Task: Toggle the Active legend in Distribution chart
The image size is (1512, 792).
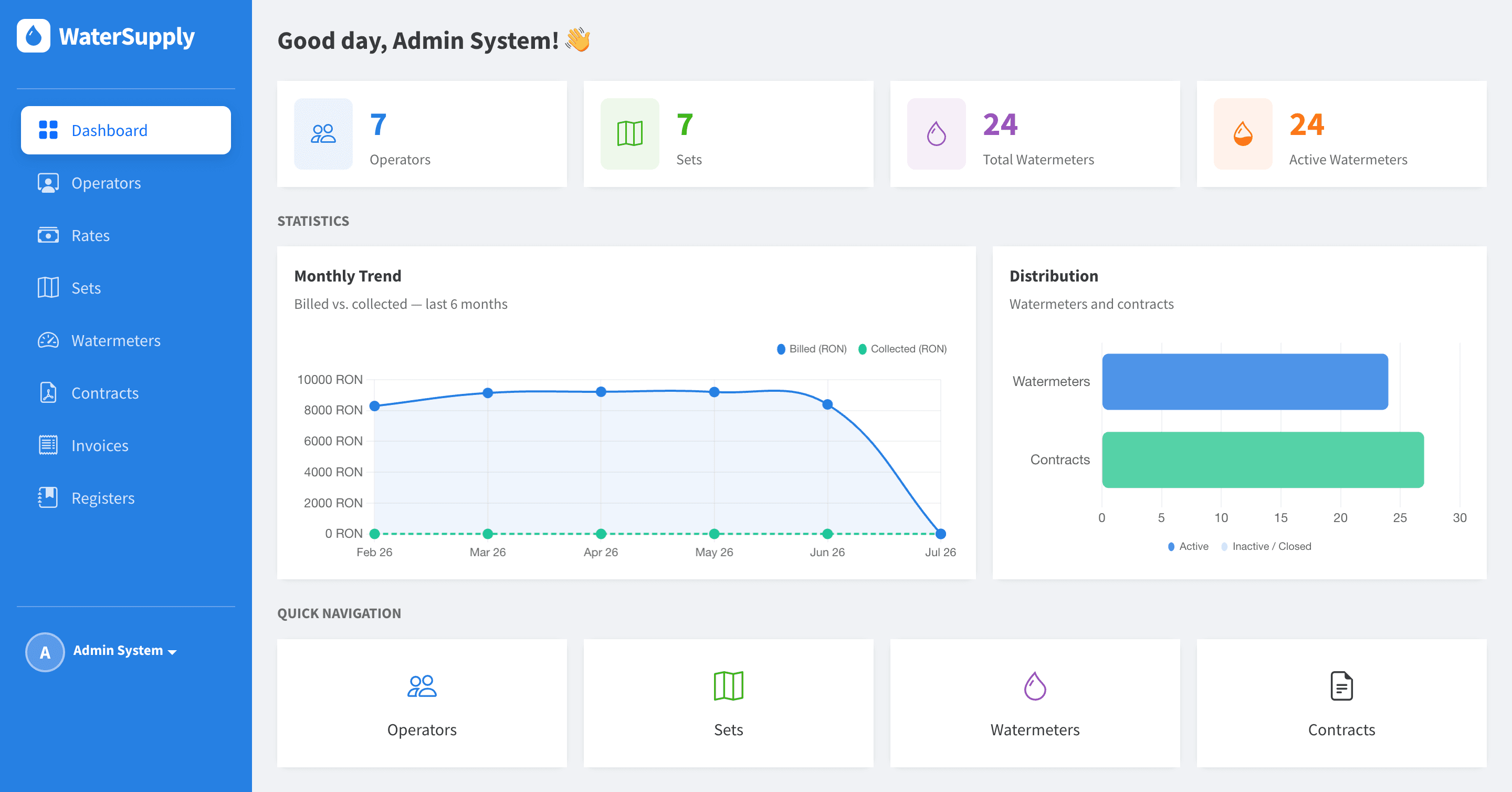Action: click(x=1188, y=546)
